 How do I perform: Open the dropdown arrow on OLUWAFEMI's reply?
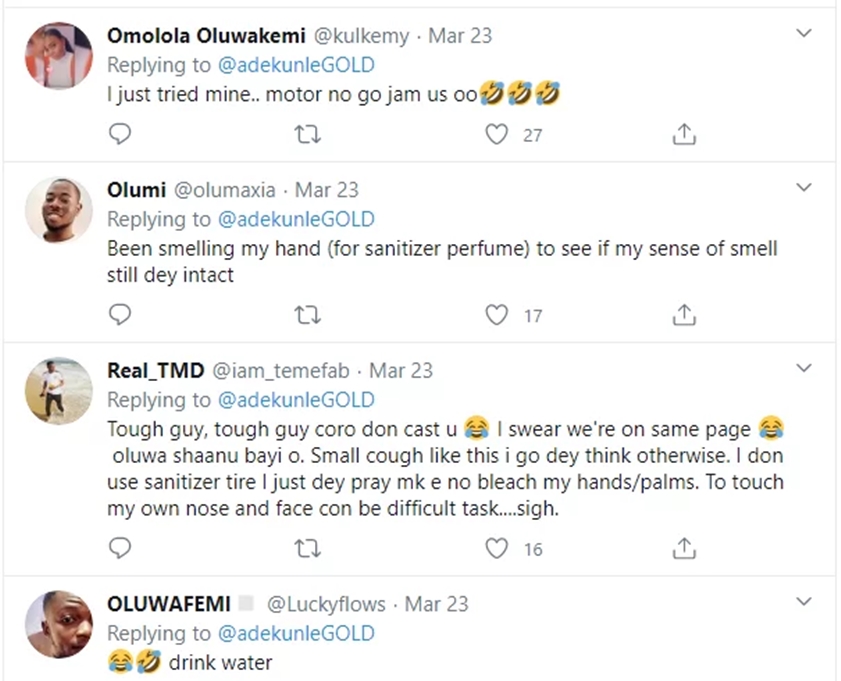804,602
